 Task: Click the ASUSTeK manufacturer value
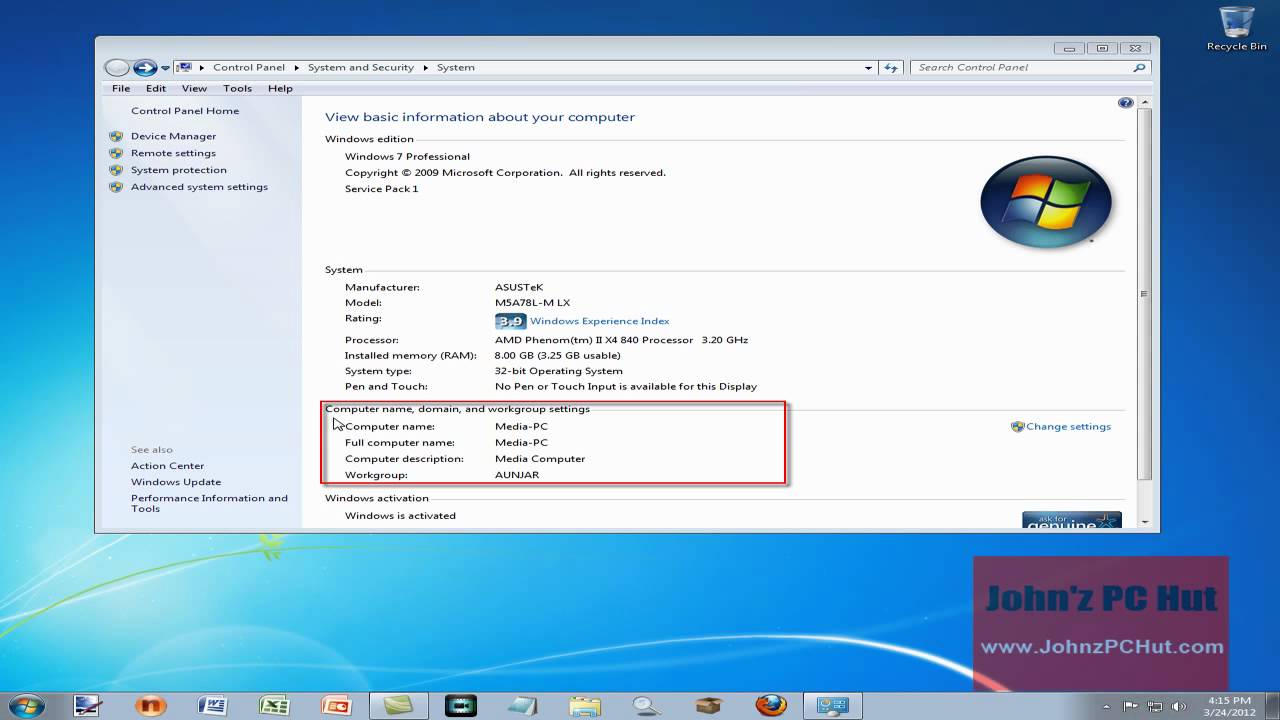519,287
